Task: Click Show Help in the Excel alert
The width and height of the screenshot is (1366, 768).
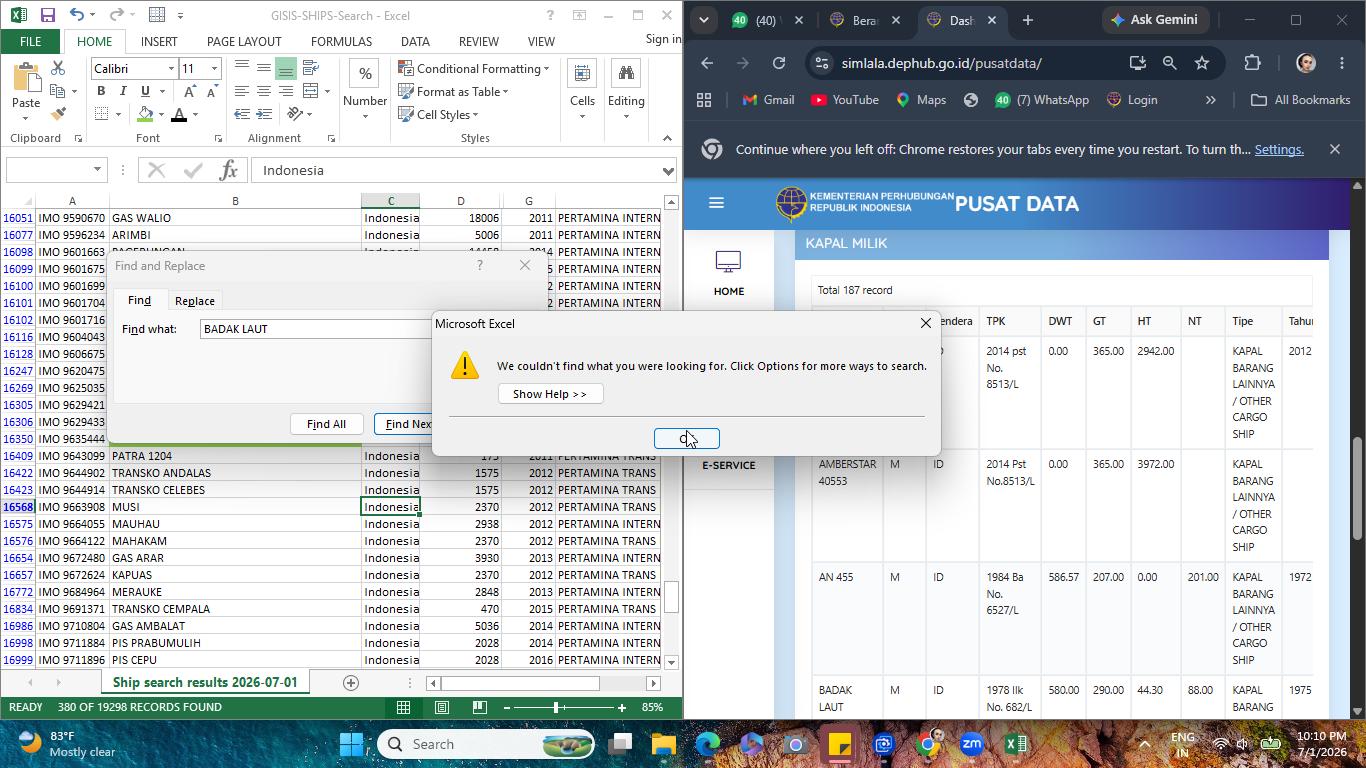Action: [x=550, y=394]
